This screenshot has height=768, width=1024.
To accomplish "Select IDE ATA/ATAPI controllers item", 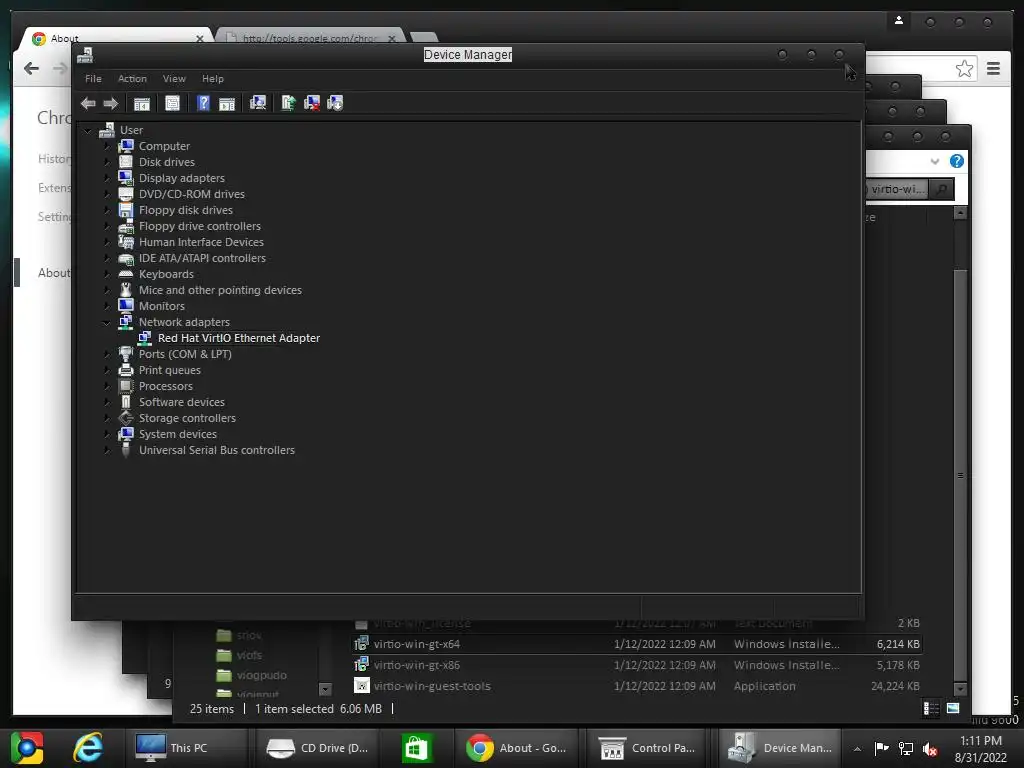I will (202, 258).
